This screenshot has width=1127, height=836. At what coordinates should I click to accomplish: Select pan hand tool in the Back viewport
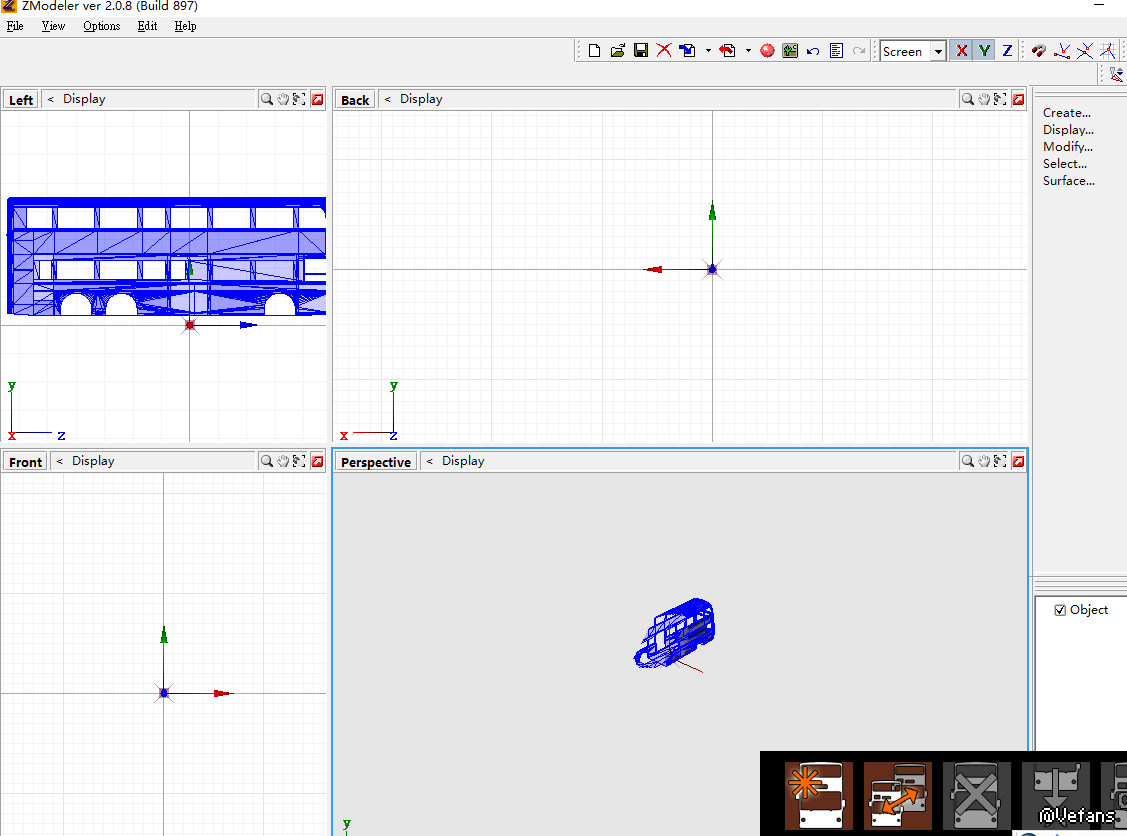coord(984,99)
